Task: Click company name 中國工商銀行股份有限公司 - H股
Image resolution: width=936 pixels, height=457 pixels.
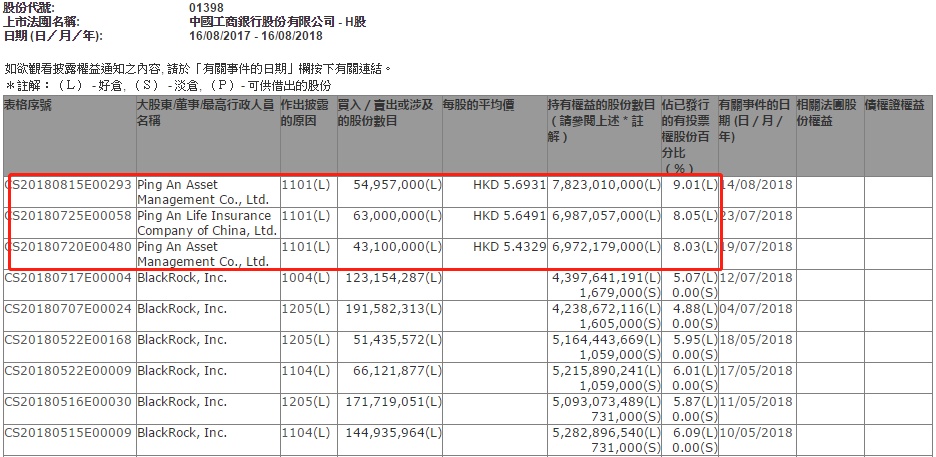Action: coord(278,22)
